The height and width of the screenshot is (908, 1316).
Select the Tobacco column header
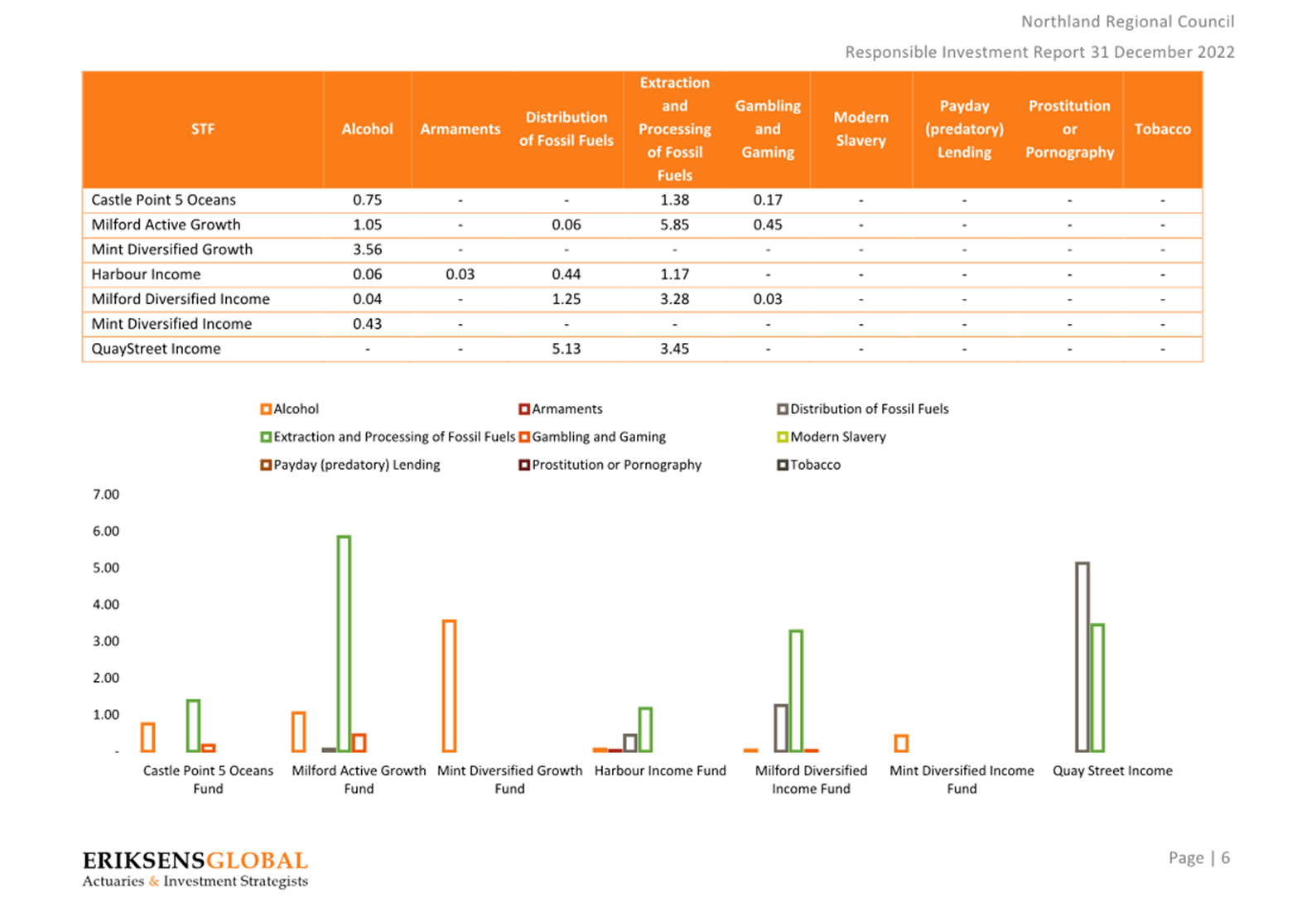coord(1163,129)
